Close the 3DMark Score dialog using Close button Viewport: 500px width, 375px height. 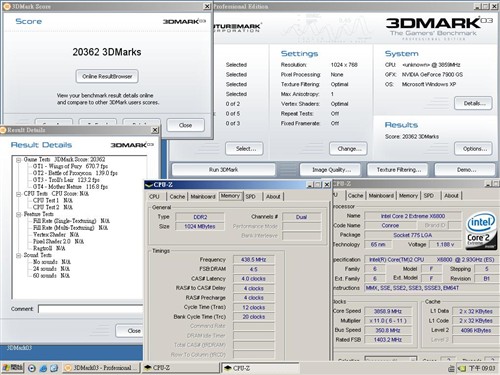tap(185, 125)
